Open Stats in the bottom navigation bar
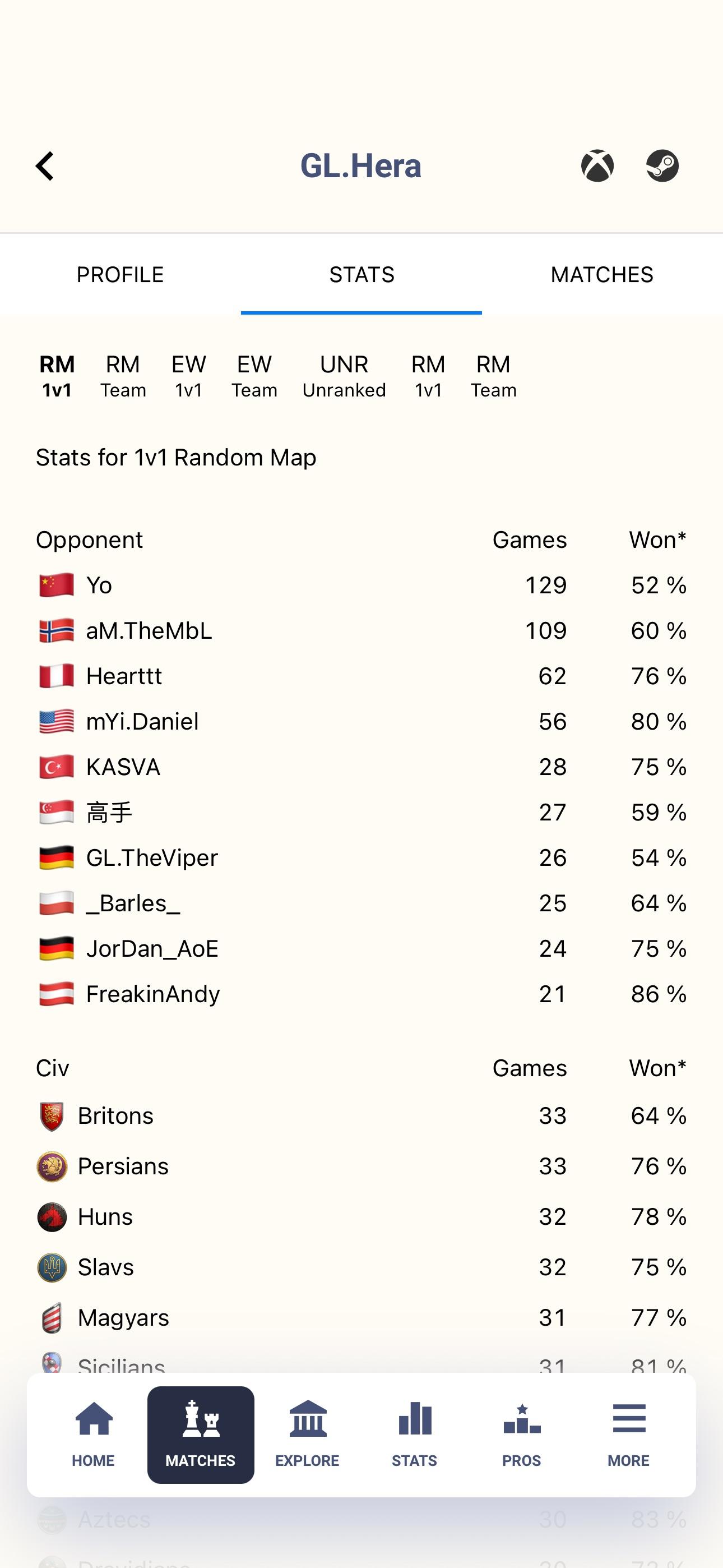The height and width of the screenshot is (1568, 723). (414, 1433)
